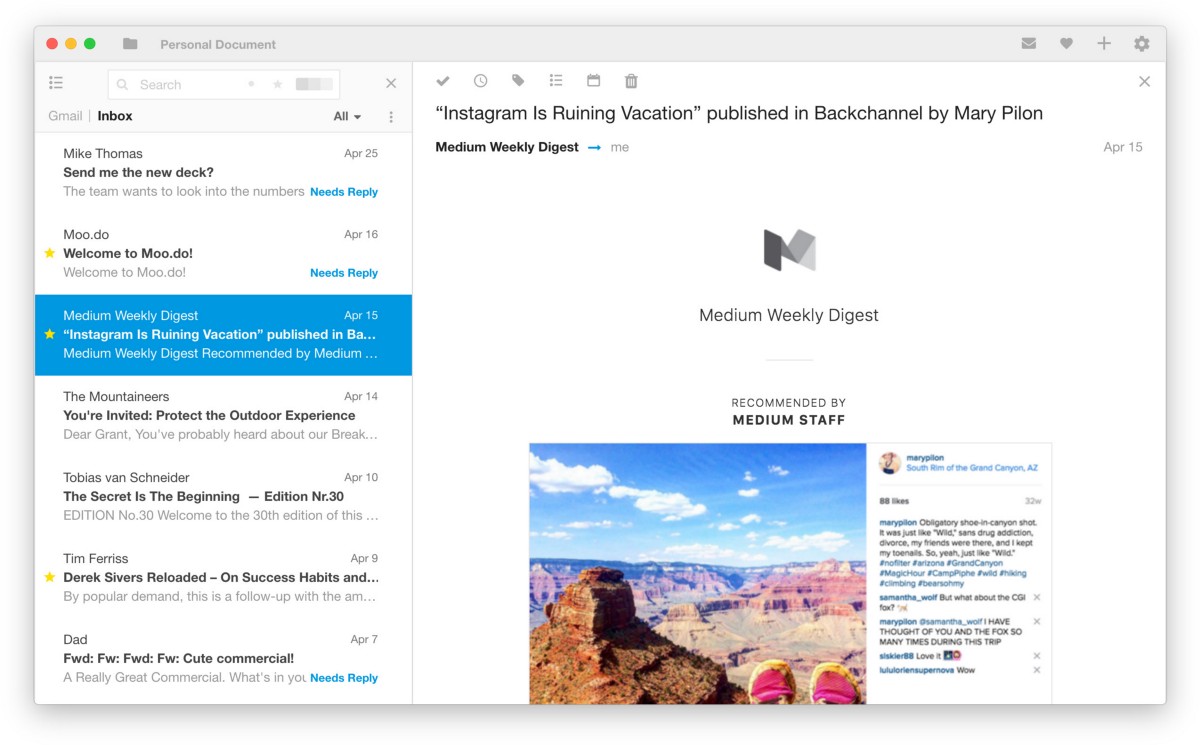
Task: Open the calendar icon in email toolbar
Action: coord(593,81)
